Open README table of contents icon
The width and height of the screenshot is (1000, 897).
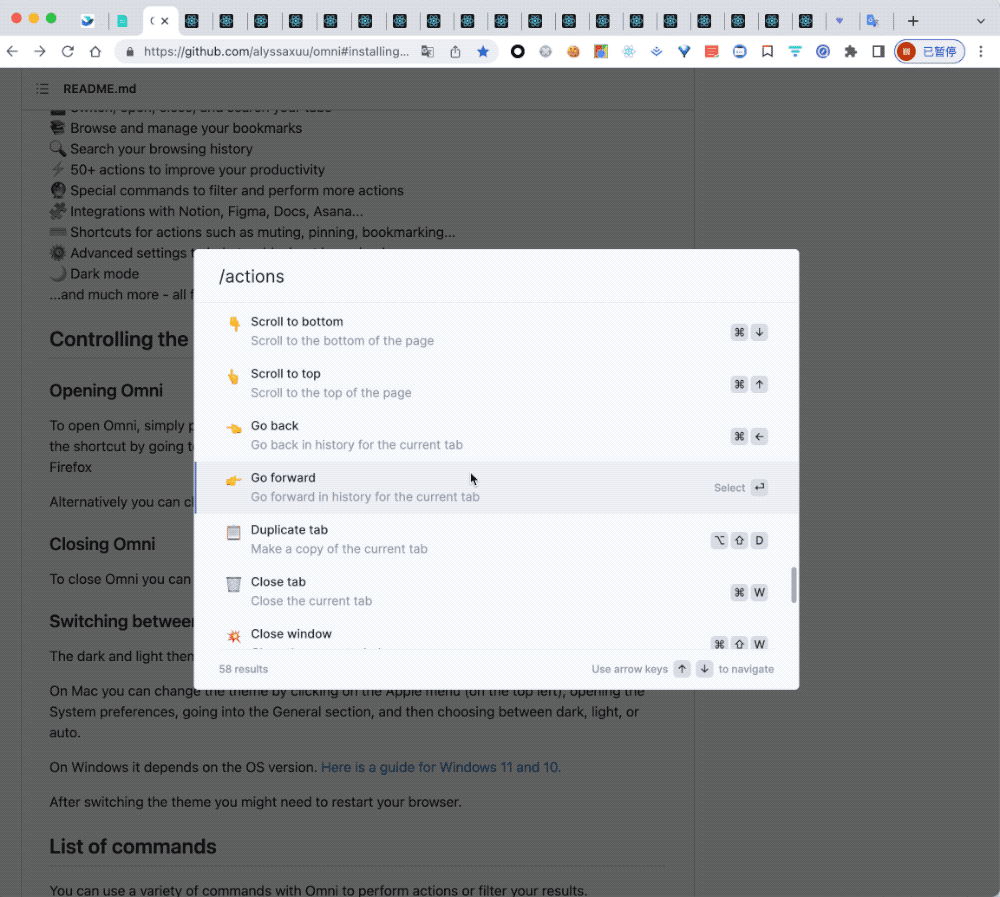41,89
